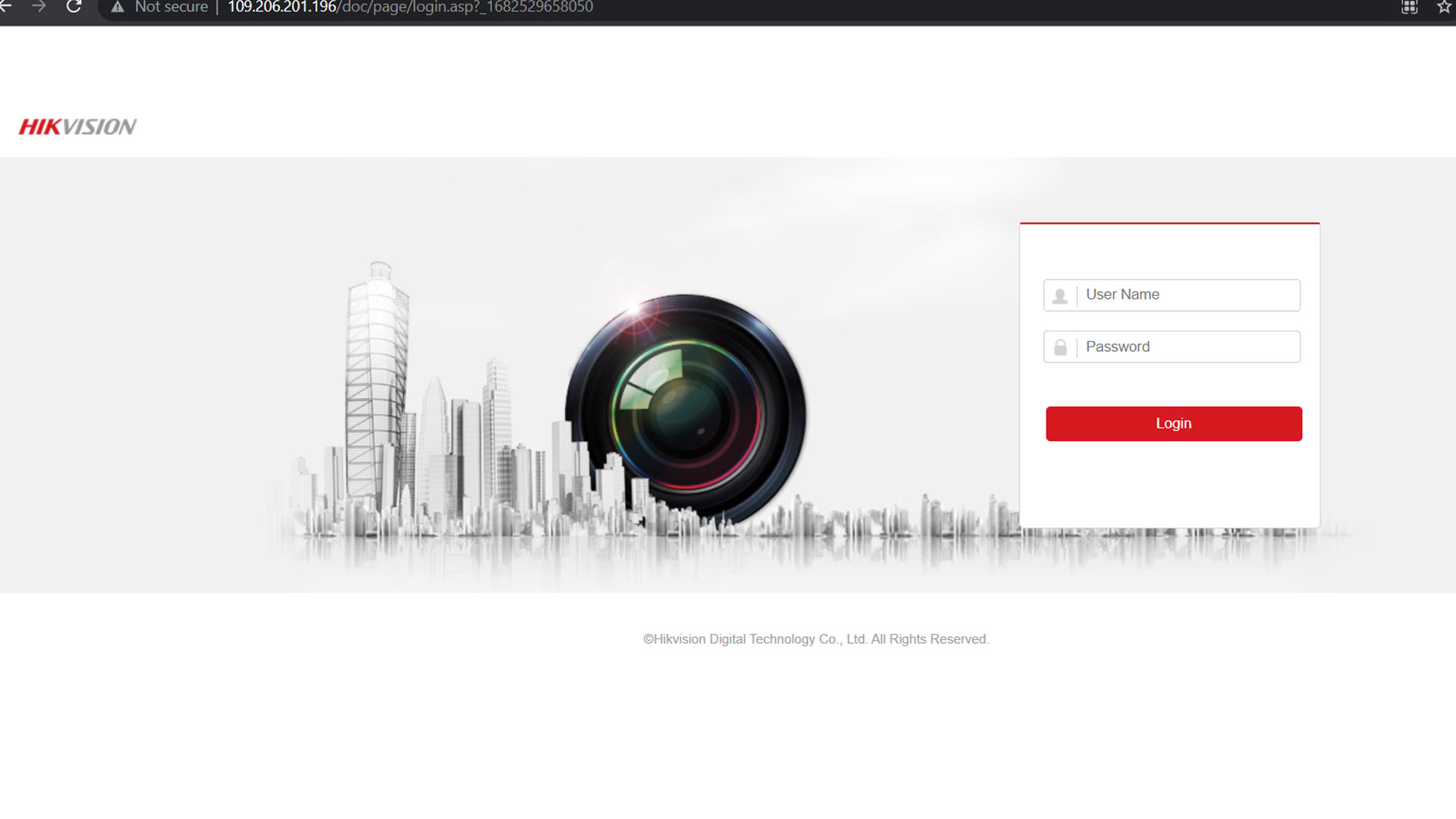Click the Hikvision logo
The height and width of the screenshot is (819, 1456).
click(x=77, y=127)
